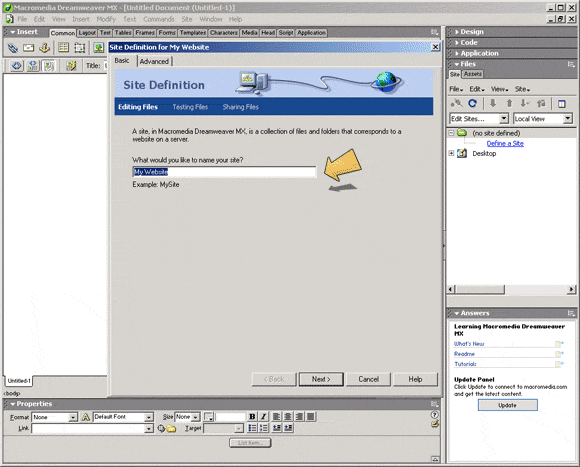Click the Live Data View lightning icon

pos(71,66)
